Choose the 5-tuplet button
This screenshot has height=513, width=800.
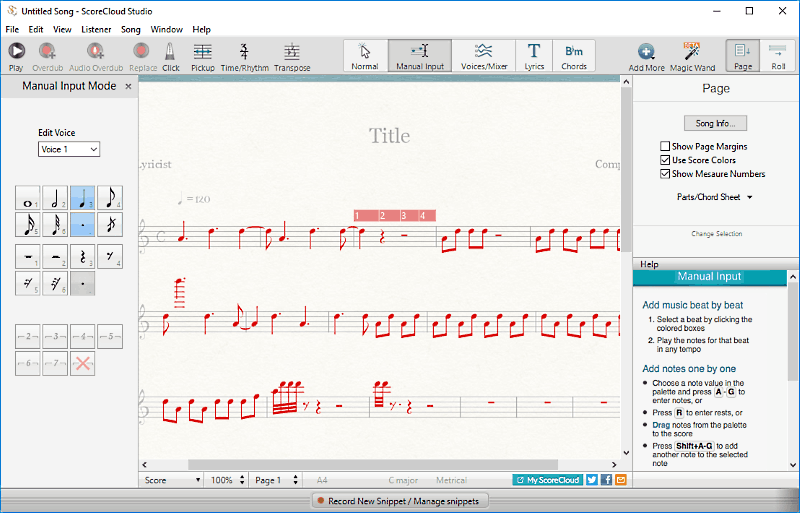click(110, 336)
